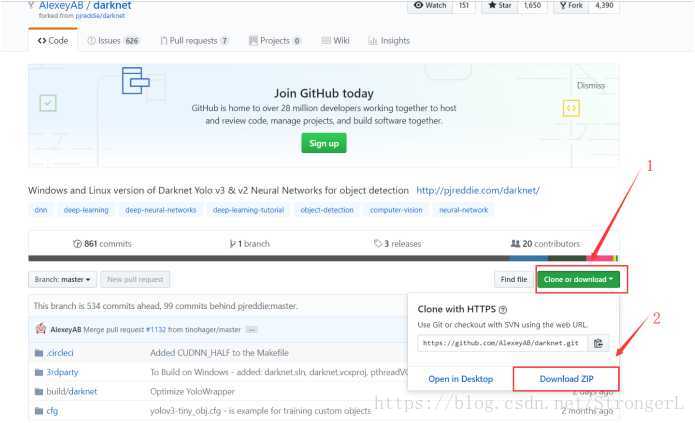Open the .circleci folder
The width and height of the screenshot is (695, 423).
point(60,353)
